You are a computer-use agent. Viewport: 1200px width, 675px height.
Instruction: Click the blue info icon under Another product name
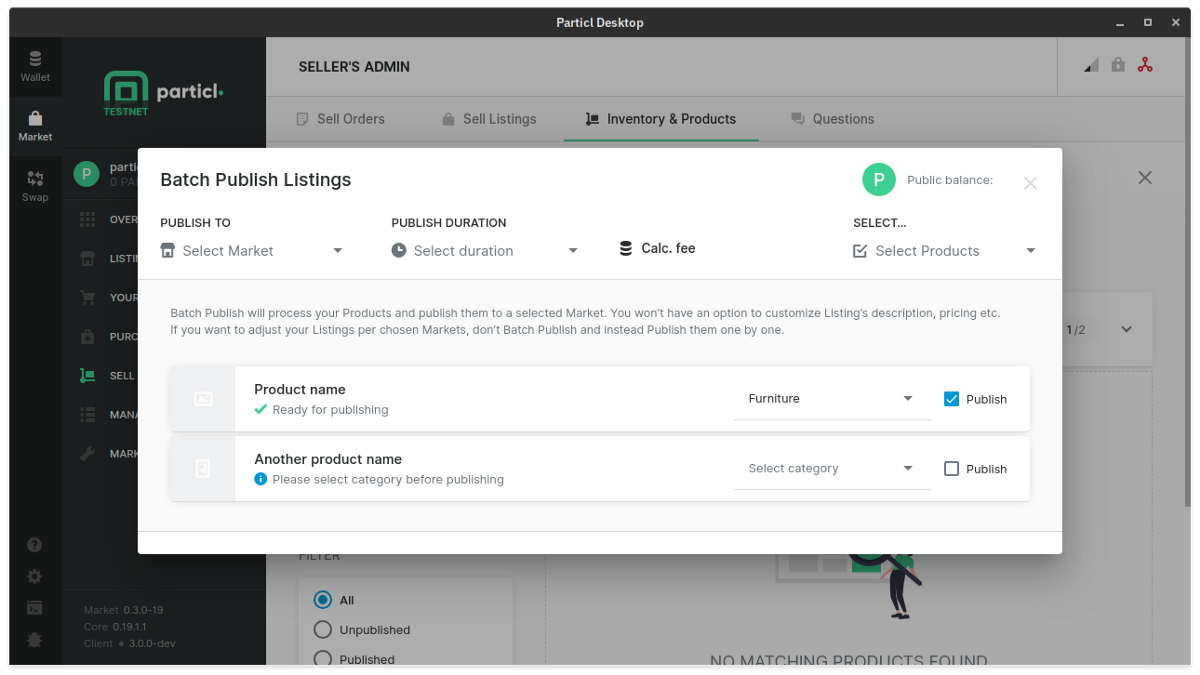click(261, 479)
